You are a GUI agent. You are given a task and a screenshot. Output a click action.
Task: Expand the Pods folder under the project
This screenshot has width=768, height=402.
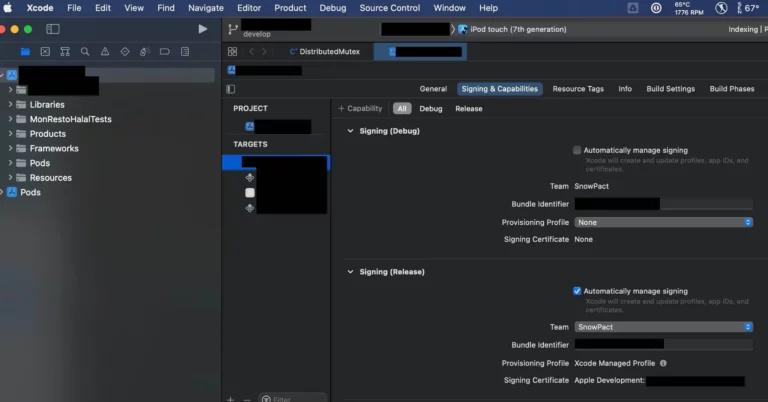tap(10, 163)
